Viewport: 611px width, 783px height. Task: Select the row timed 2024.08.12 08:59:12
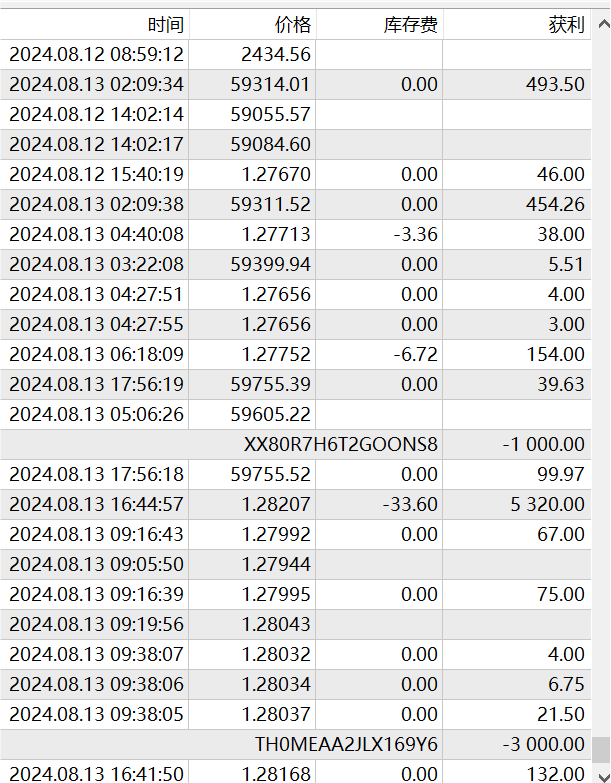[96, 55]
